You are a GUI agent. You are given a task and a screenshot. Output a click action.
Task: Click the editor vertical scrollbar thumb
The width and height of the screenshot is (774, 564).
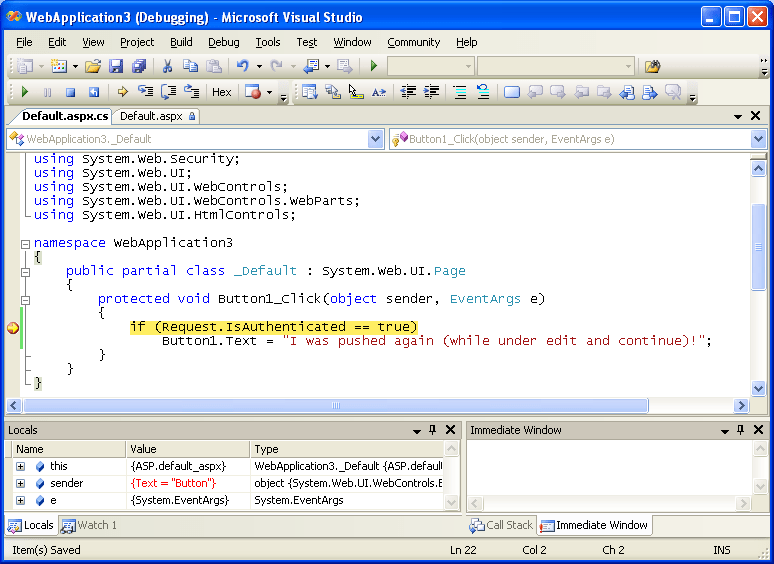[758, 247]
